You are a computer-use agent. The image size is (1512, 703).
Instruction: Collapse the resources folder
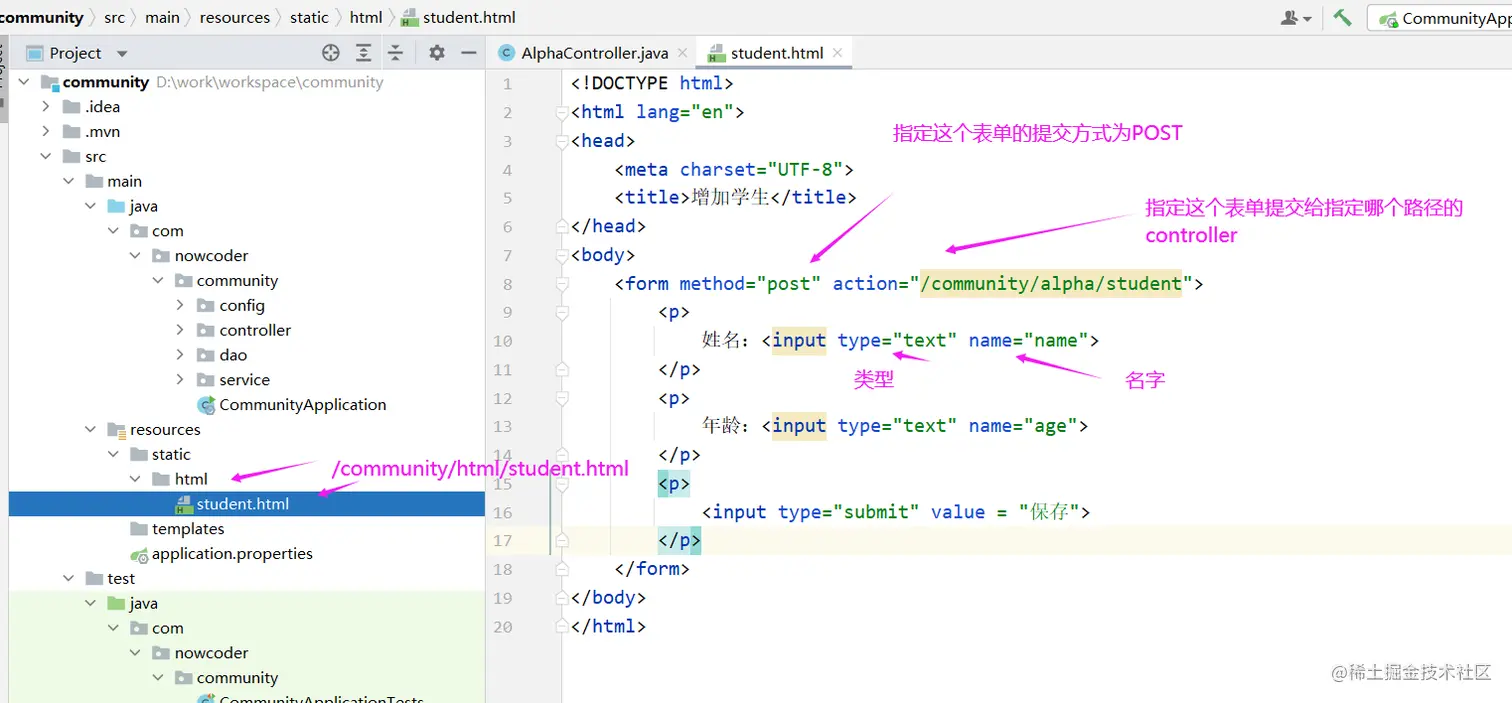pos(91,429)
